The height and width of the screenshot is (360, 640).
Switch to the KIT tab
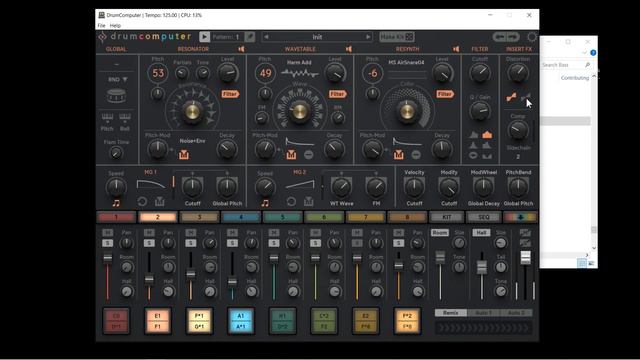point(447,217)
